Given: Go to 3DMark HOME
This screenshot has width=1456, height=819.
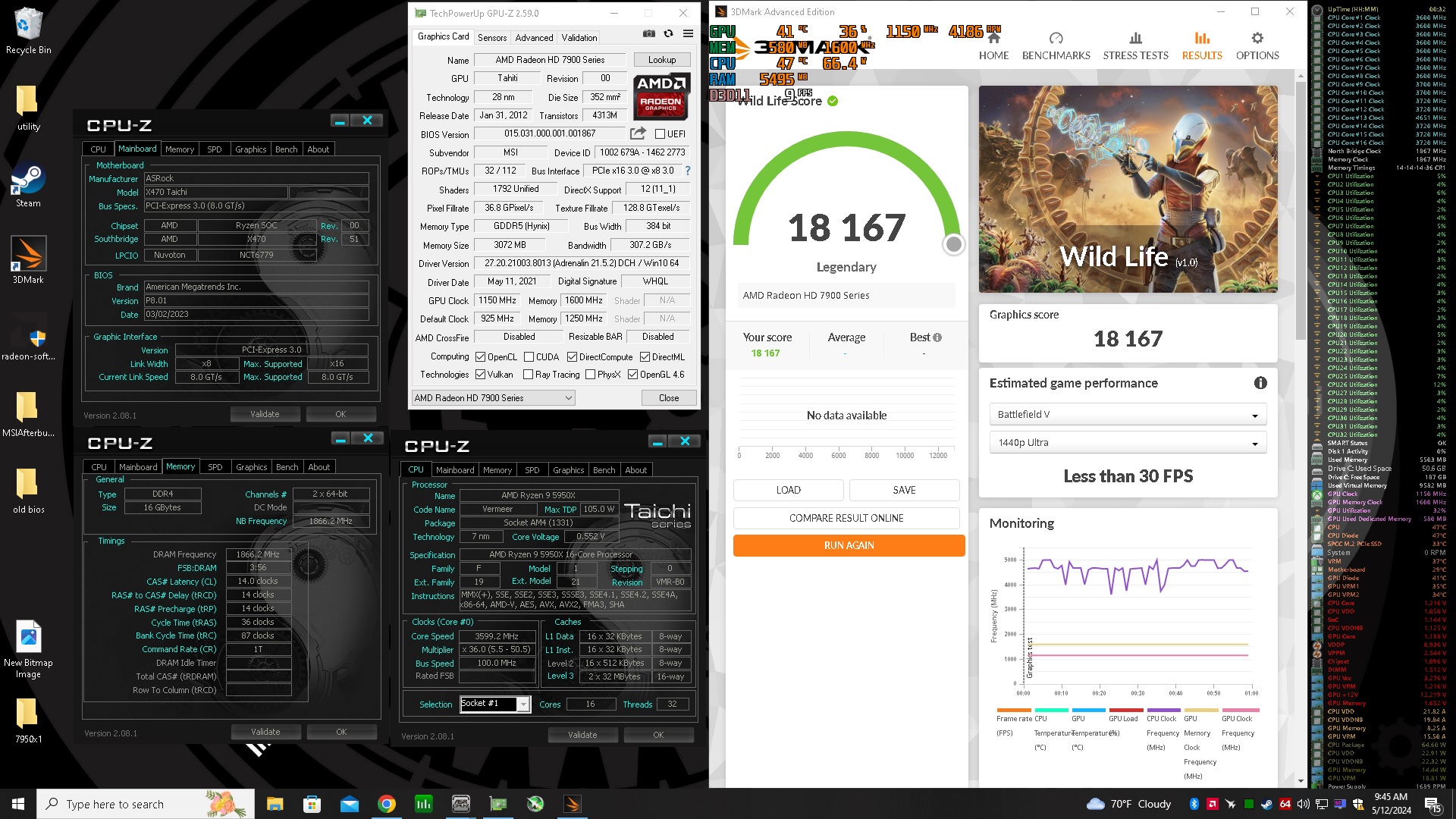Looking at the screenshot, I should tap(993, 46).
